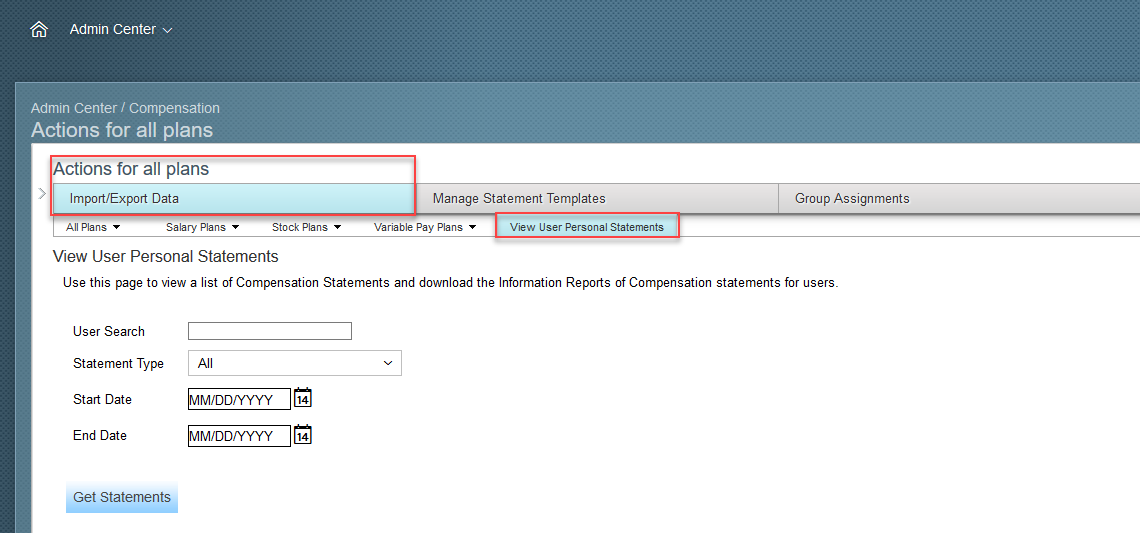The image size is (1140, 533).
Task: Open End Date calendar picker icon
Action: click(x=302, y=435)
